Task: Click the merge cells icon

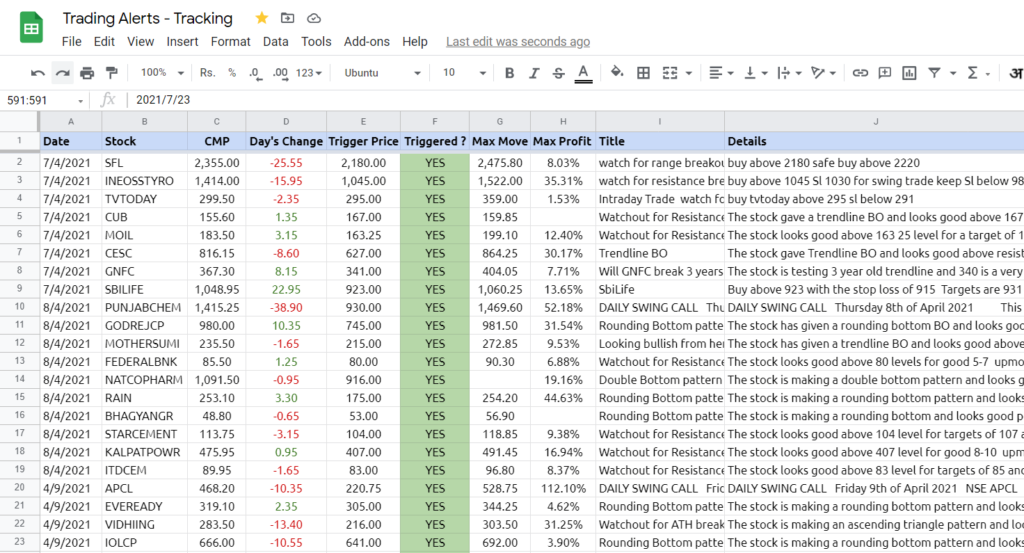Action: coord(670,73)
